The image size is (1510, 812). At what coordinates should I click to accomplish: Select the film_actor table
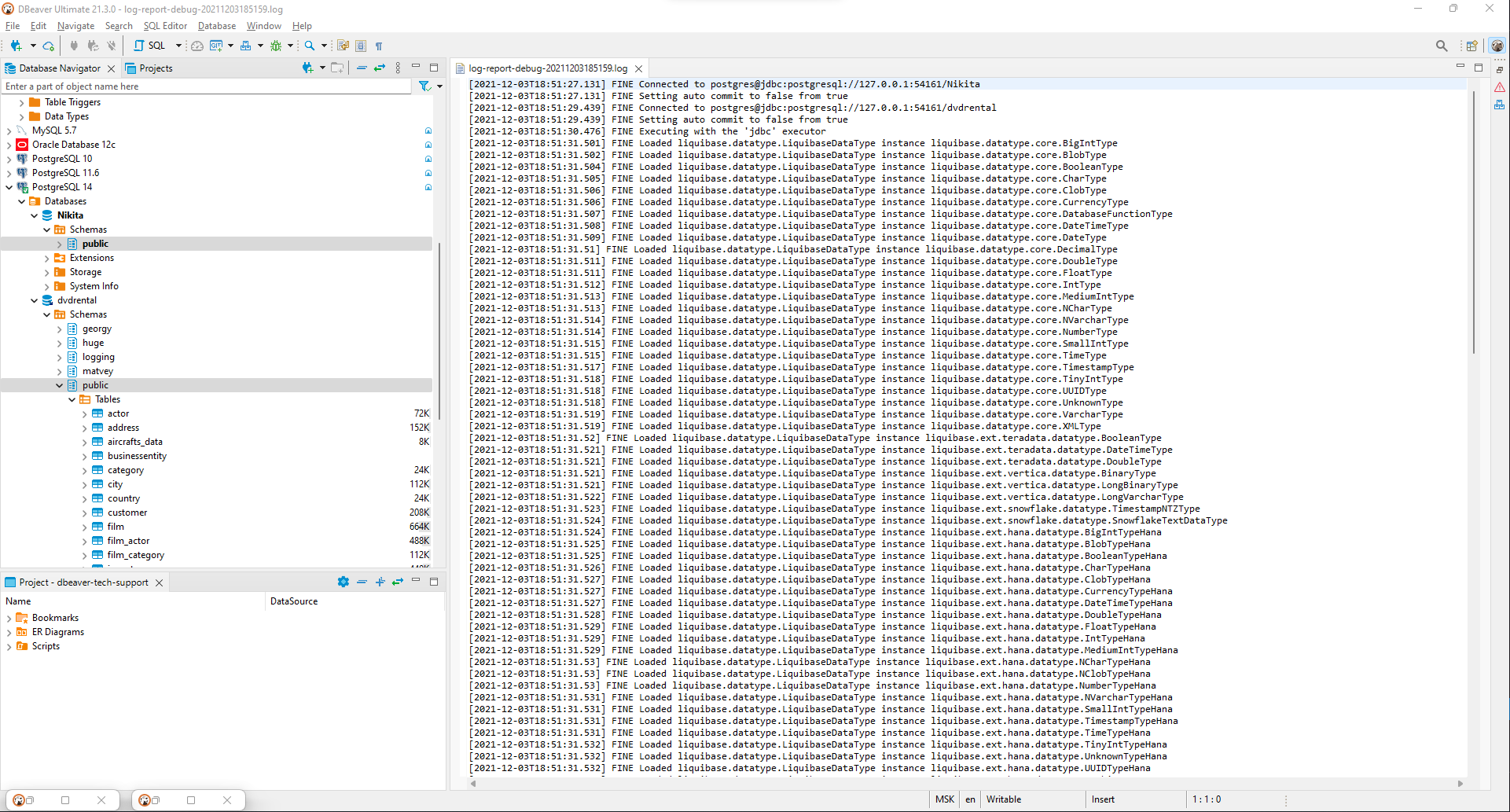coord(128,541)
